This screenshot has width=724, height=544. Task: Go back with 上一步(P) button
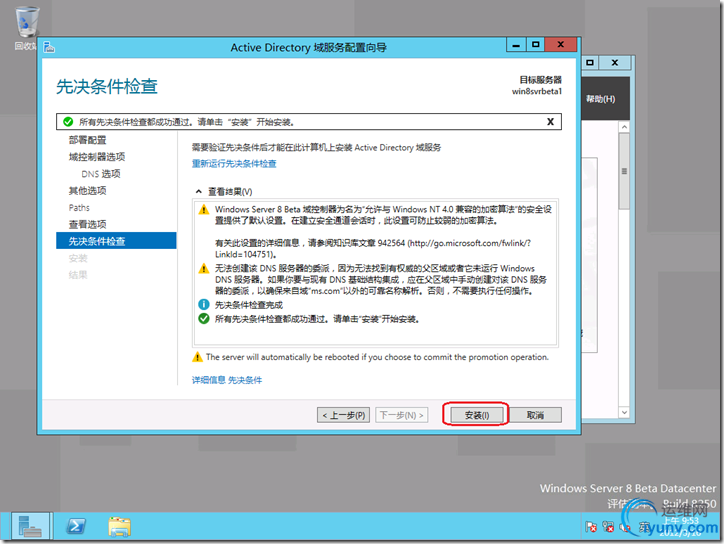pos(343,415)
